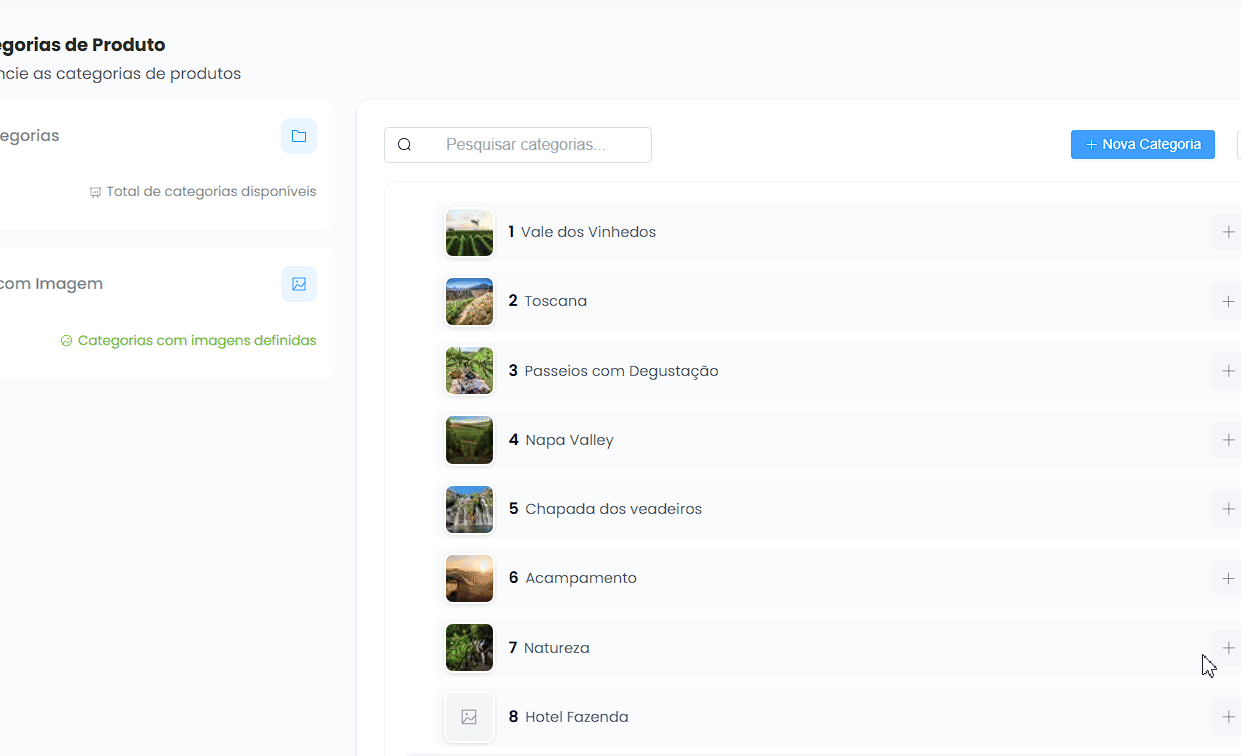Select the Acampamento category name
Screen dimensions: 1241x756
[580, 578]
